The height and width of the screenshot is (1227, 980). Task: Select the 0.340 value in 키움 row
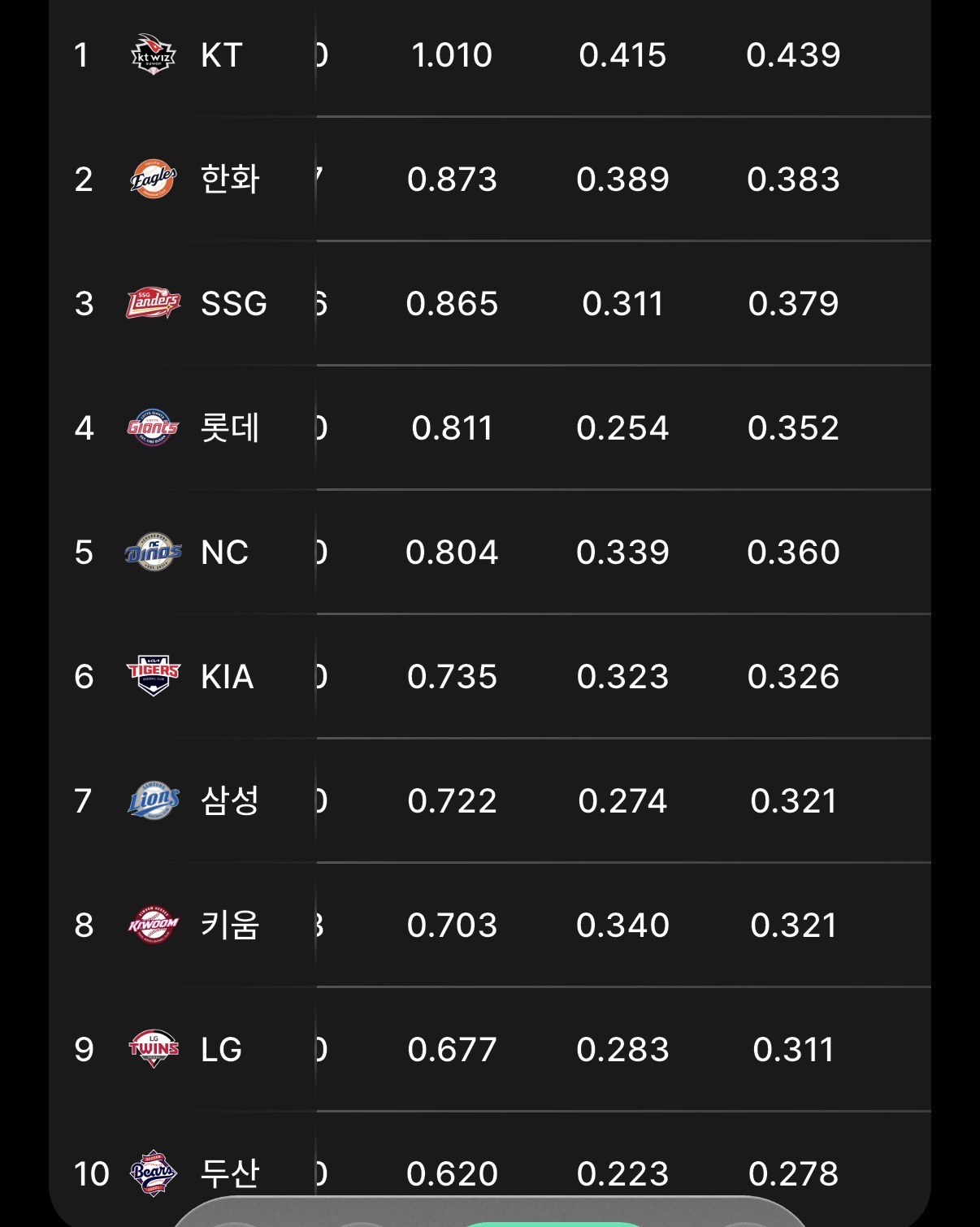622,926
